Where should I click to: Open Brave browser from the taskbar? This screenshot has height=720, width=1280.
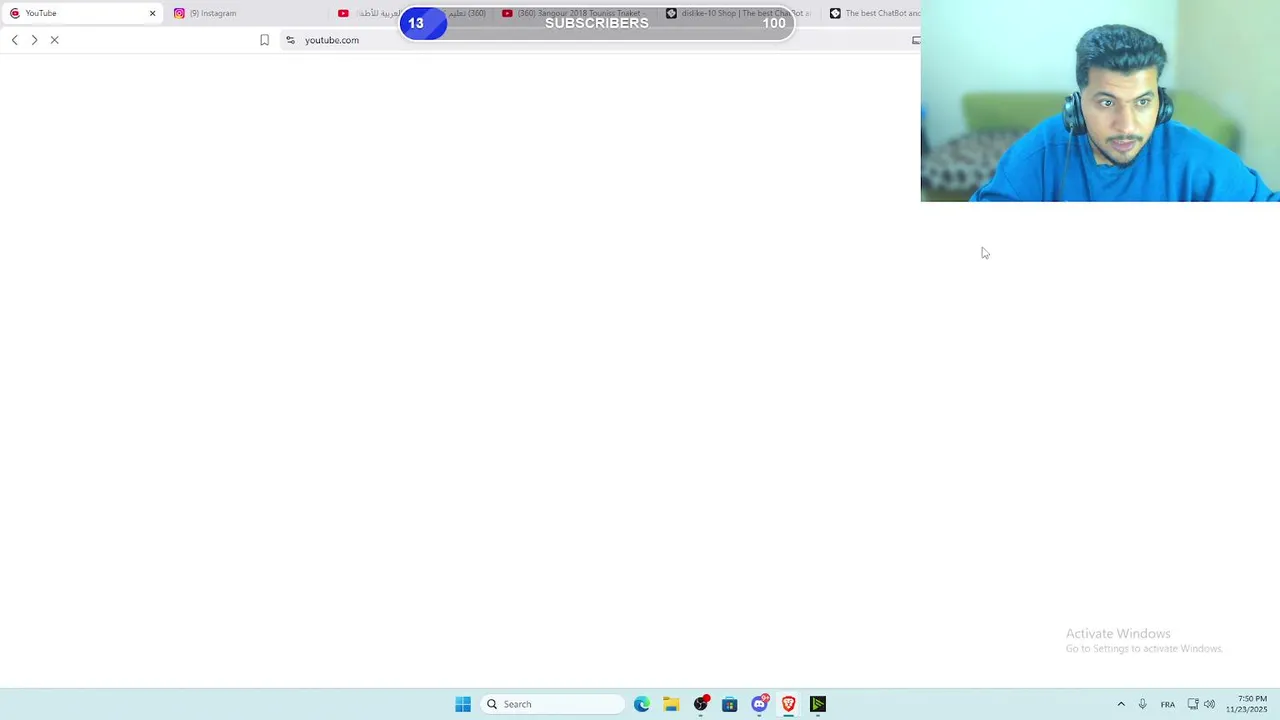(x=789, y=704)
